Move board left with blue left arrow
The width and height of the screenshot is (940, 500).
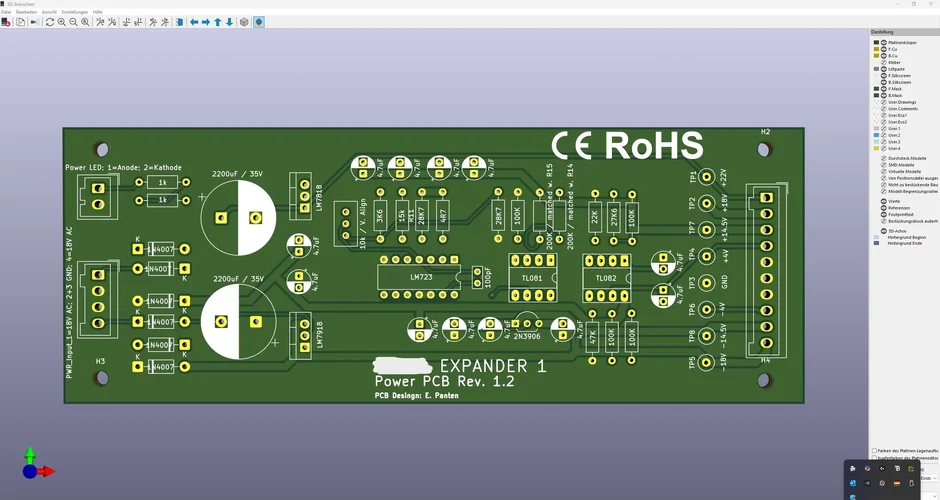194,22
